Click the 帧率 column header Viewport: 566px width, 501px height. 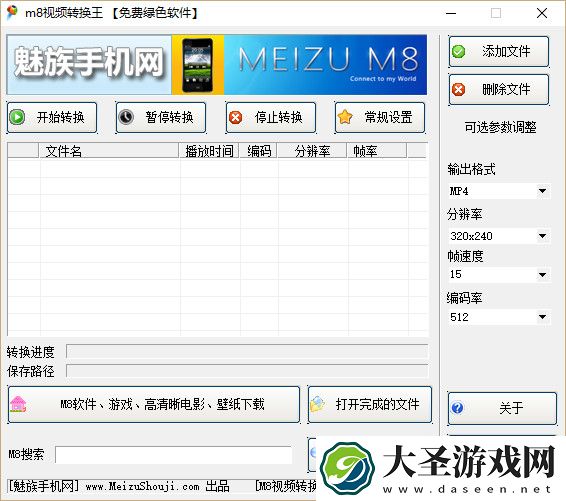pyautogui.click(x=377, y=151)
